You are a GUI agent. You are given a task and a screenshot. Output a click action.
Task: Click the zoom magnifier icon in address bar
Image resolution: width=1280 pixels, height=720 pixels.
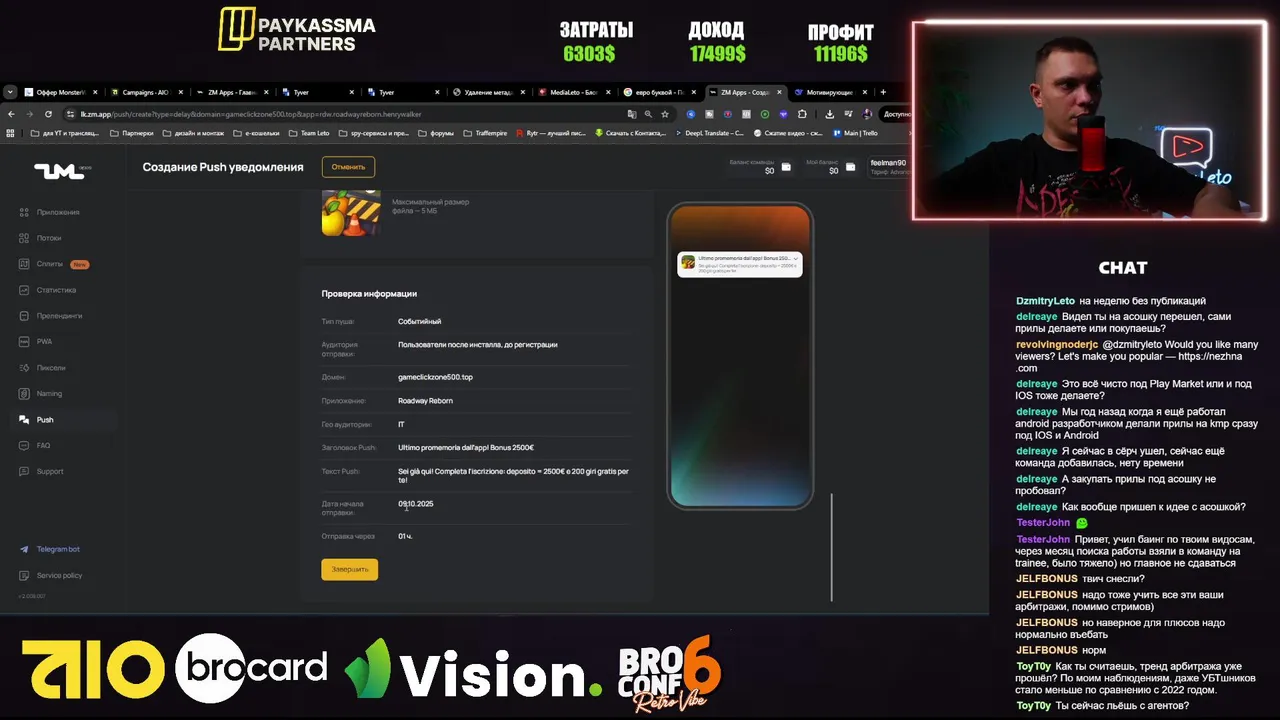pyautogui.click(x=648, y=114)
